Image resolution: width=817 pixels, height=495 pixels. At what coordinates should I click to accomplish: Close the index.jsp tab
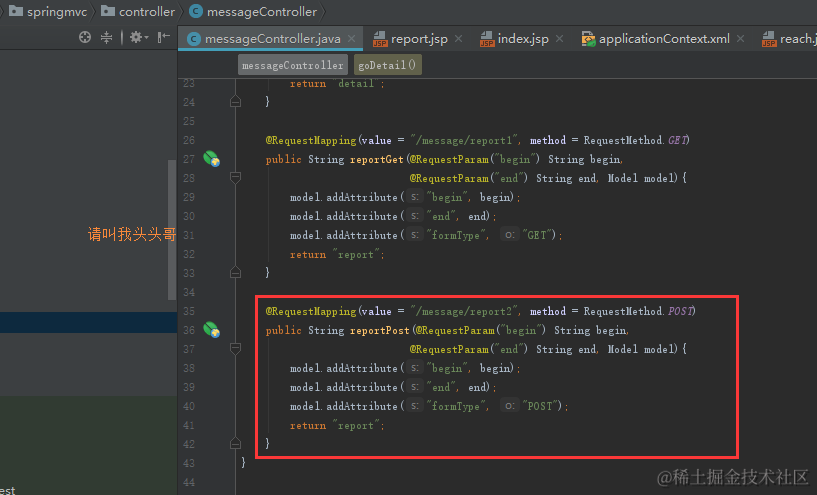[x=560, y=39]
